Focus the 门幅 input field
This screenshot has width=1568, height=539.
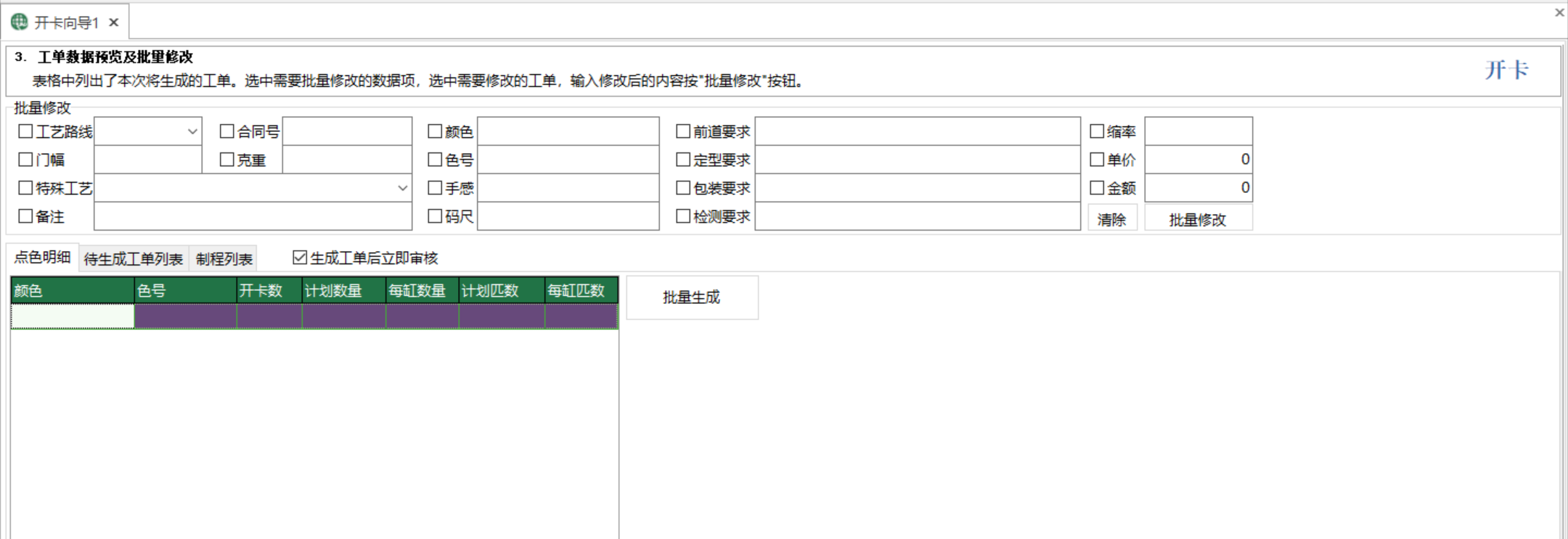tap(148, 160)
